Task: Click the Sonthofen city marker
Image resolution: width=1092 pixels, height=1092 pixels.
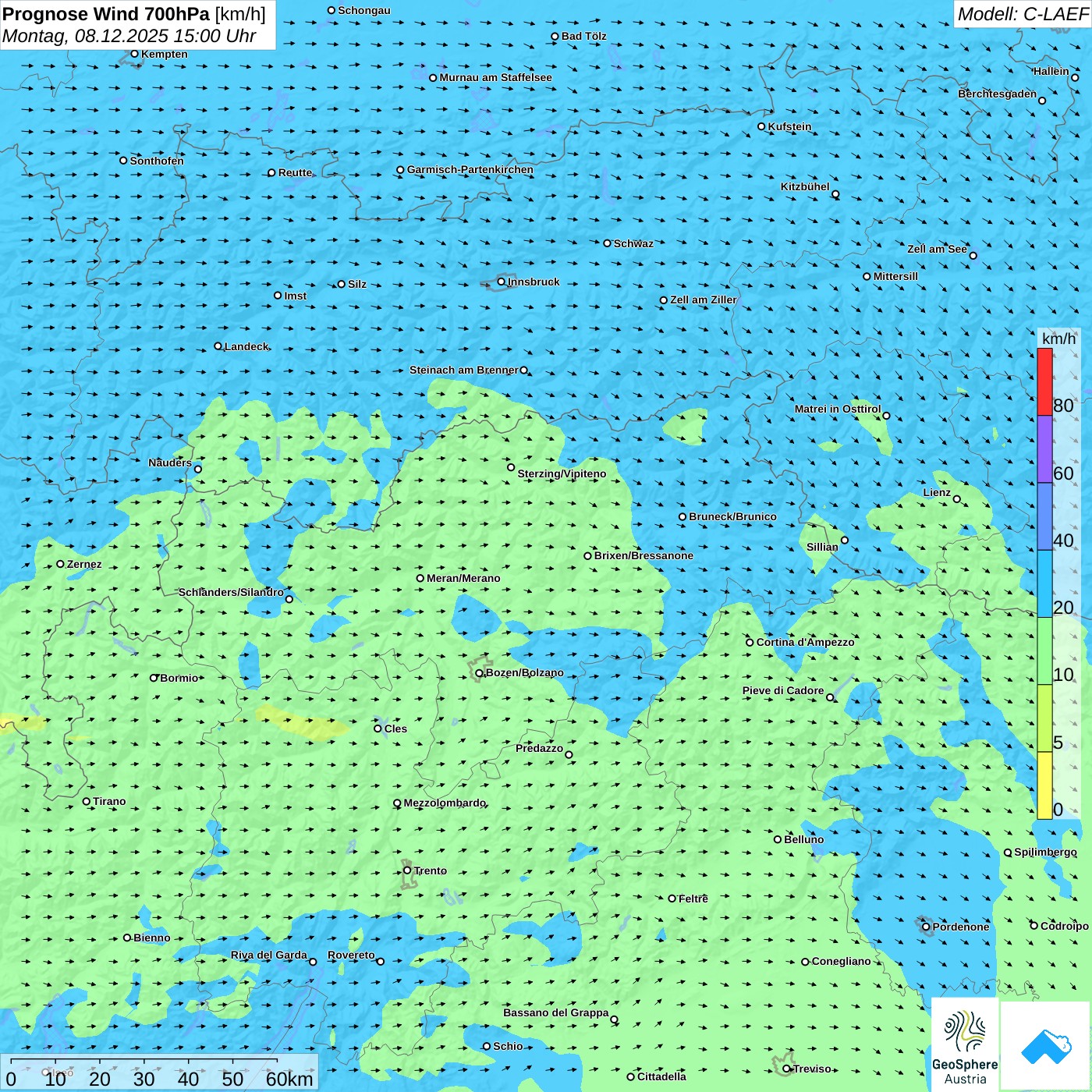Action: point(123,161)
